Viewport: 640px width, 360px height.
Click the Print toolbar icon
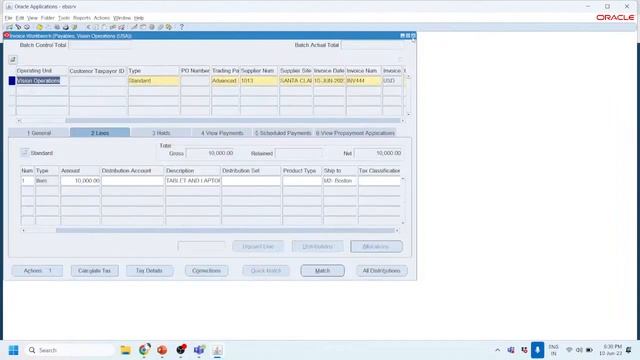coord(66,27)
